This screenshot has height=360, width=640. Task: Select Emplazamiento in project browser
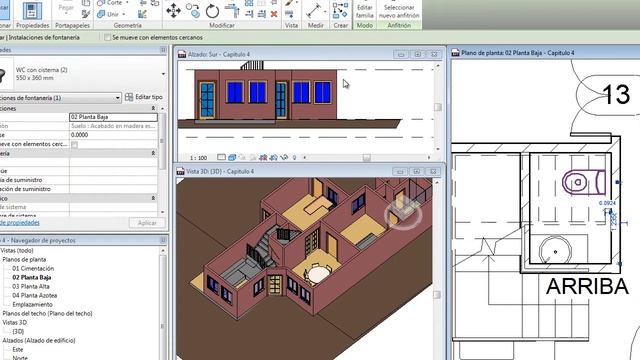point(32,304)
